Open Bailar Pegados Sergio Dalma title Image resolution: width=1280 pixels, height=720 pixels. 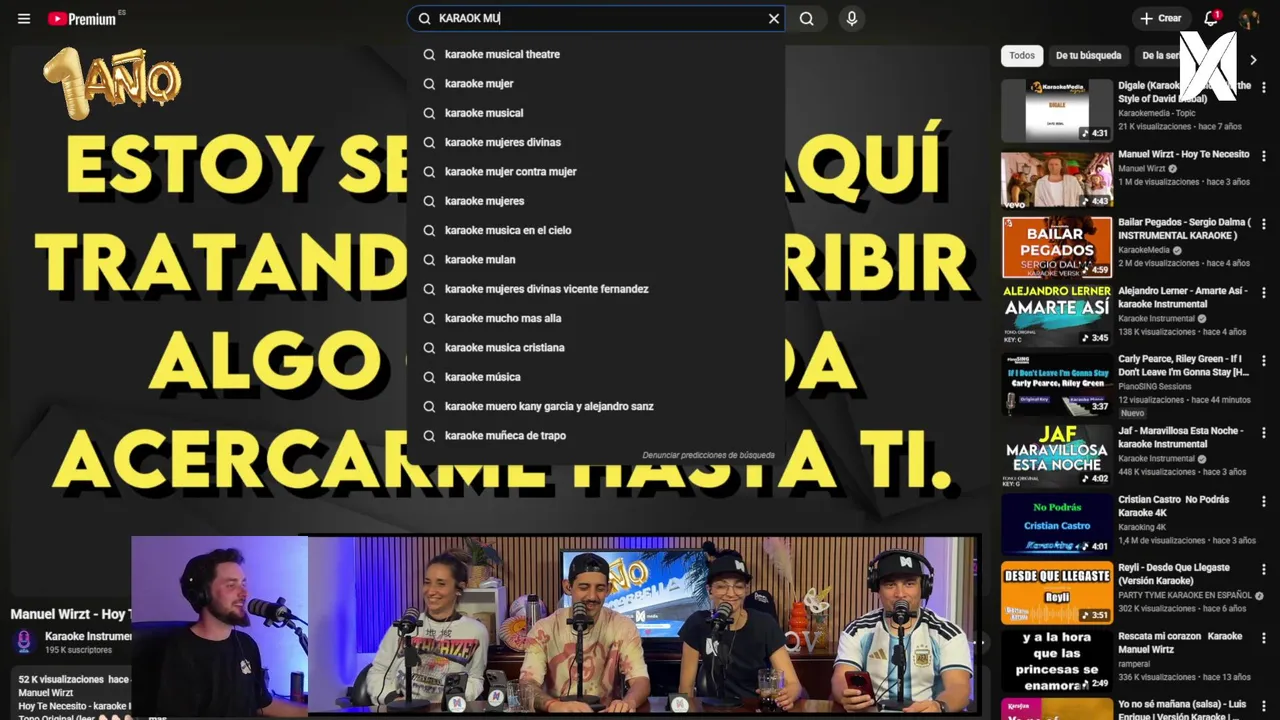point(1184,229)
